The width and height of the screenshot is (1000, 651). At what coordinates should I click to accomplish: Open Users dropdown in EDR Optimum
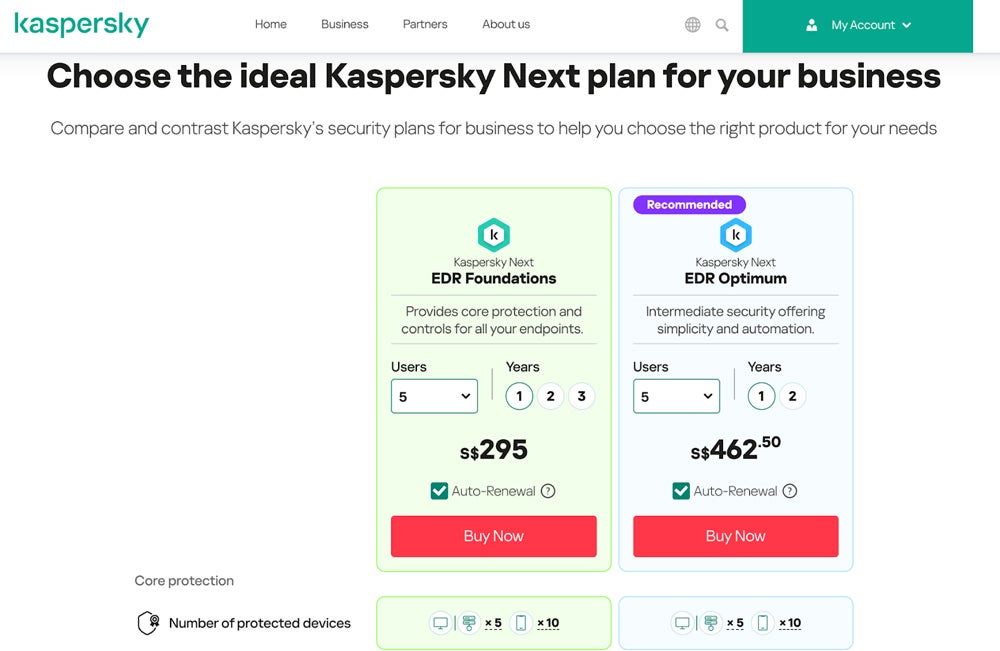(676, 396)
